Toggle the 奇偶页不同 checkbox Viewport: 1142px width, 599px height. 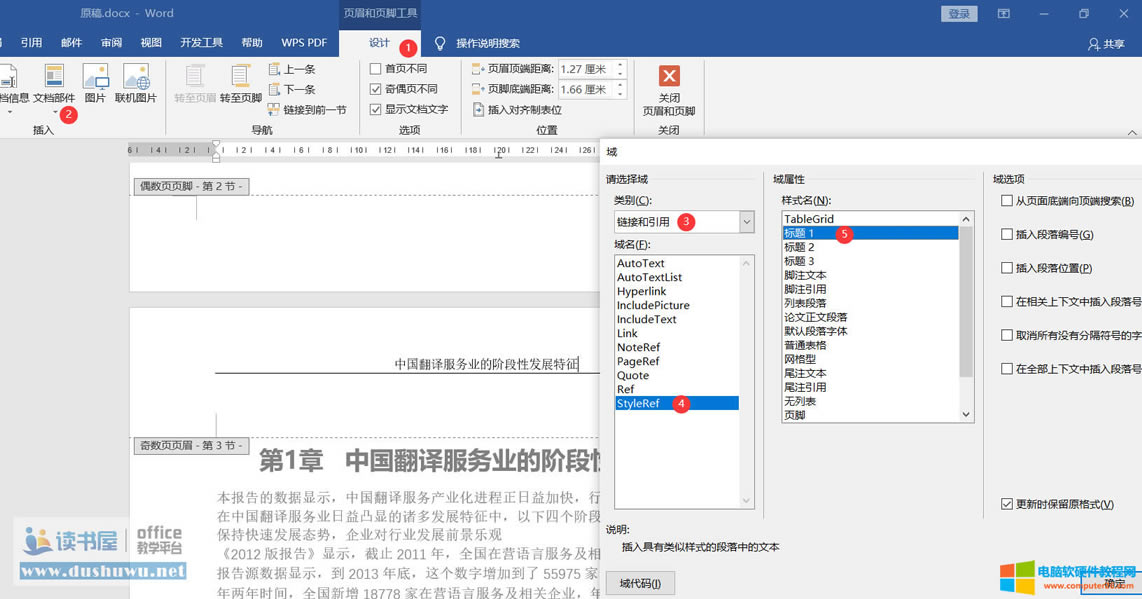click(376, 89)
